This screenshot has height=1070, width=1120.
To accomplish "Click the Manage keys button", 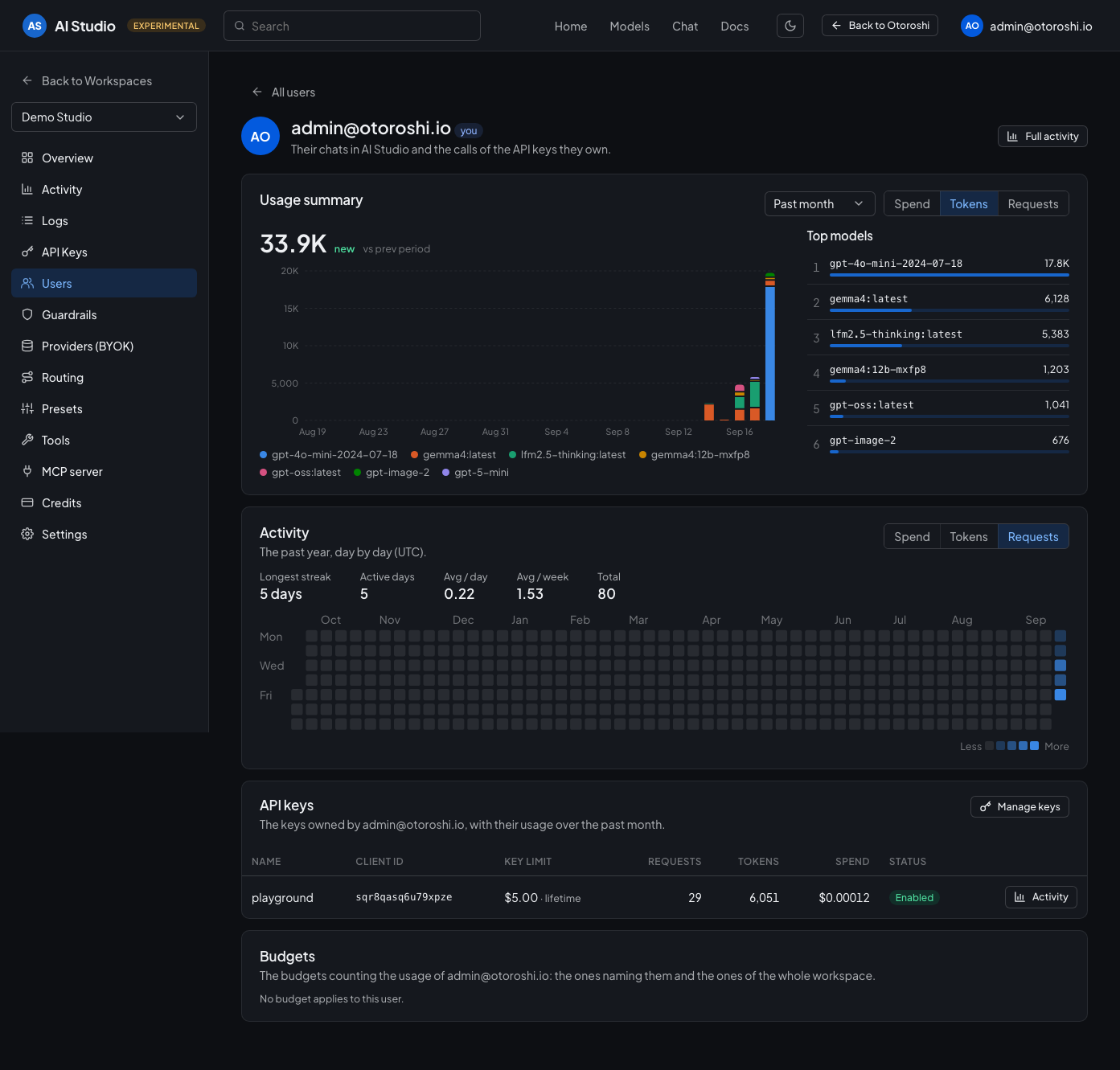I will click(1019, 807).
